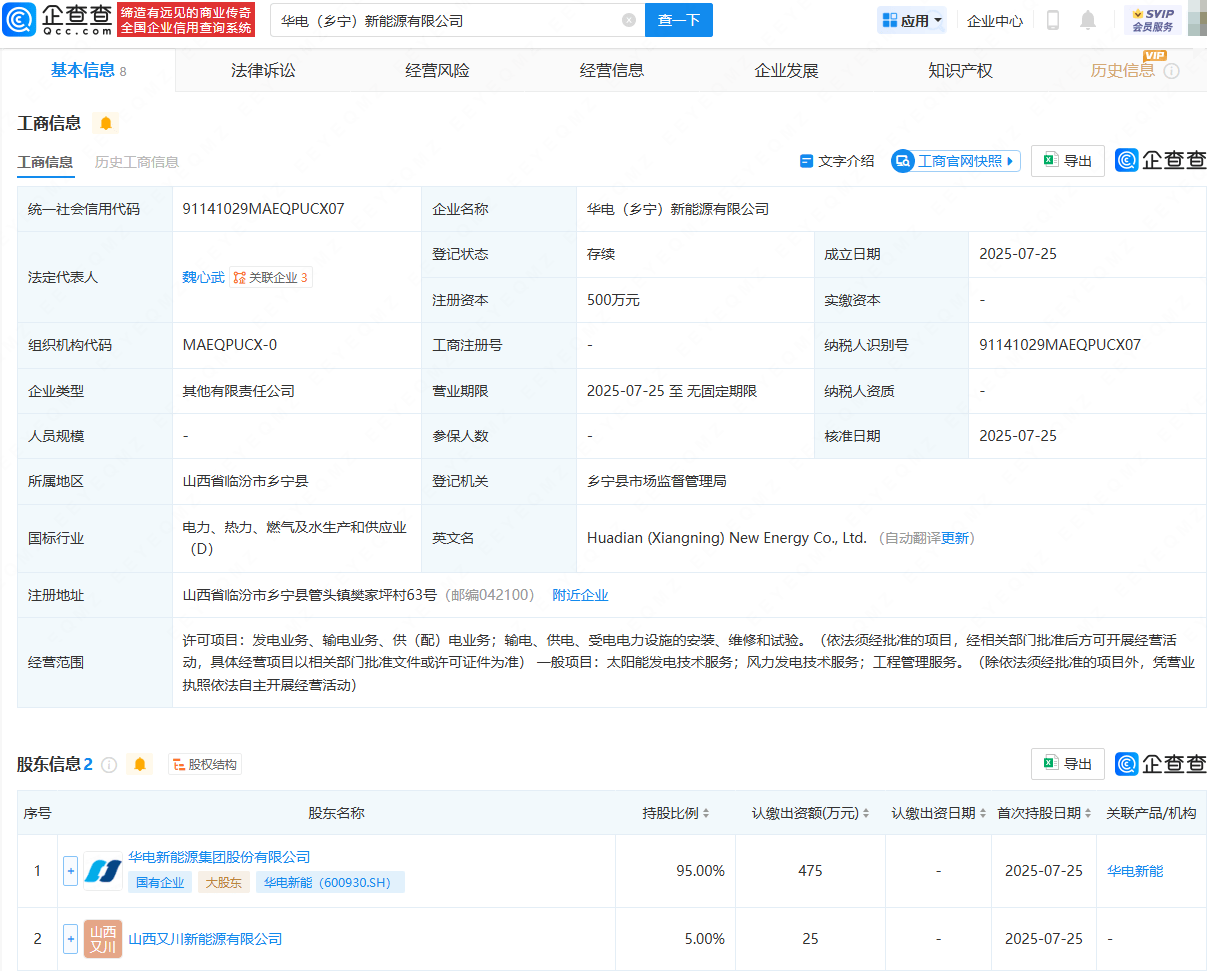Click the 查一下 search button
Screen dimensions: 1207x971
pos(678,20)
